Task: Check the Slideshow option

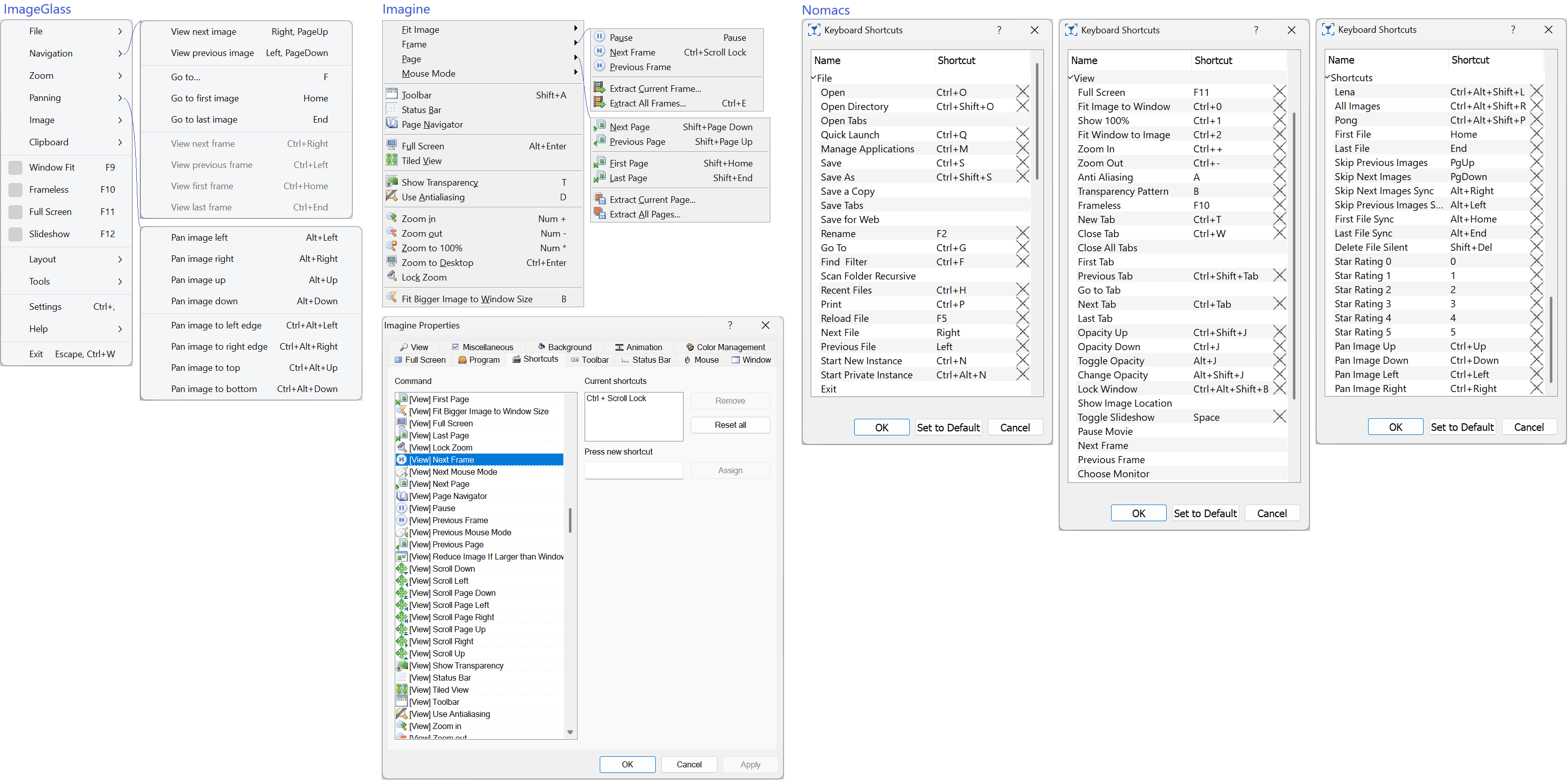Action: (x=16, y=234)
